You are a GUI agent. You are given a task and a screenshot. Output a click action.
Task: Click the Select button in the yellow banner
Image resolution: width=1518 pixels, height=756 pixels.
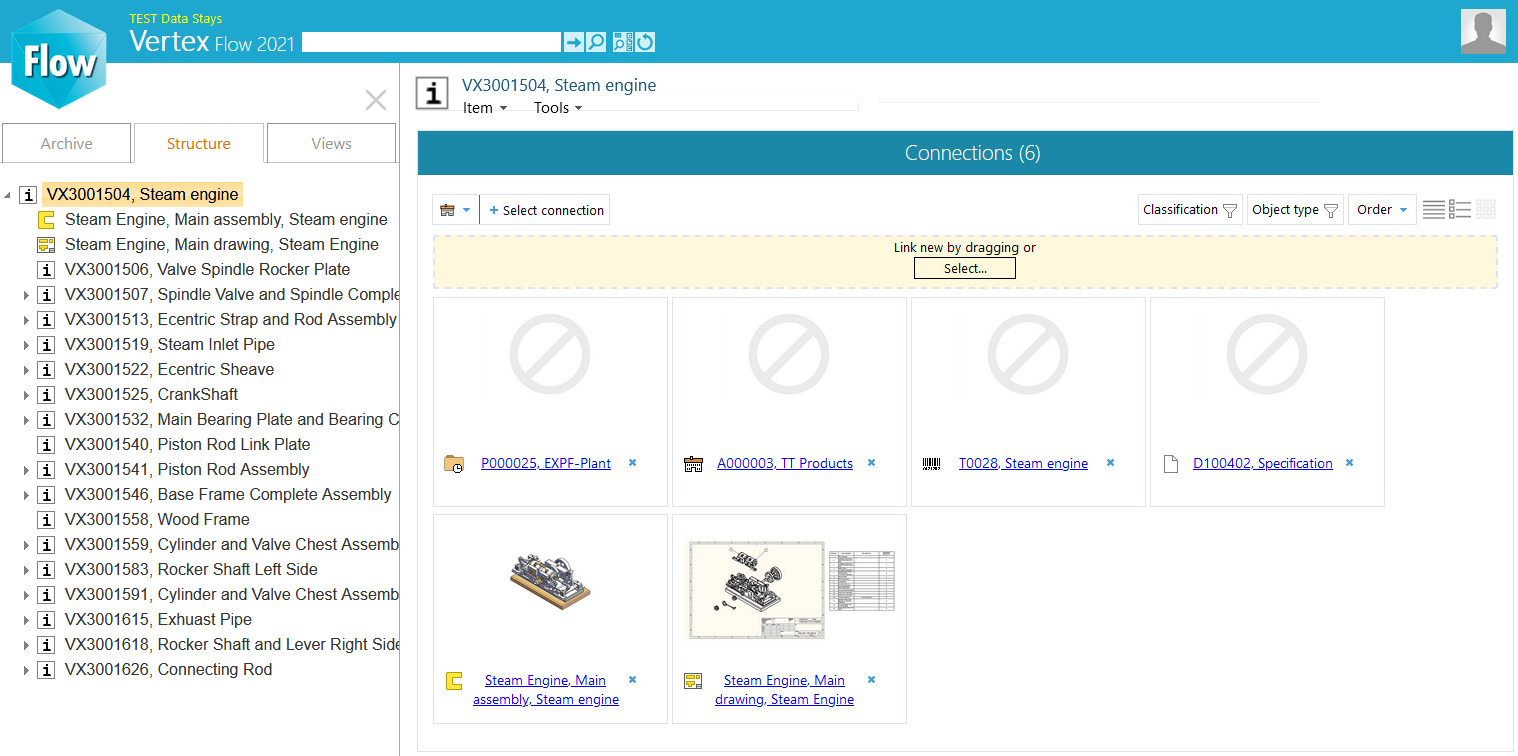pos(964,268)
